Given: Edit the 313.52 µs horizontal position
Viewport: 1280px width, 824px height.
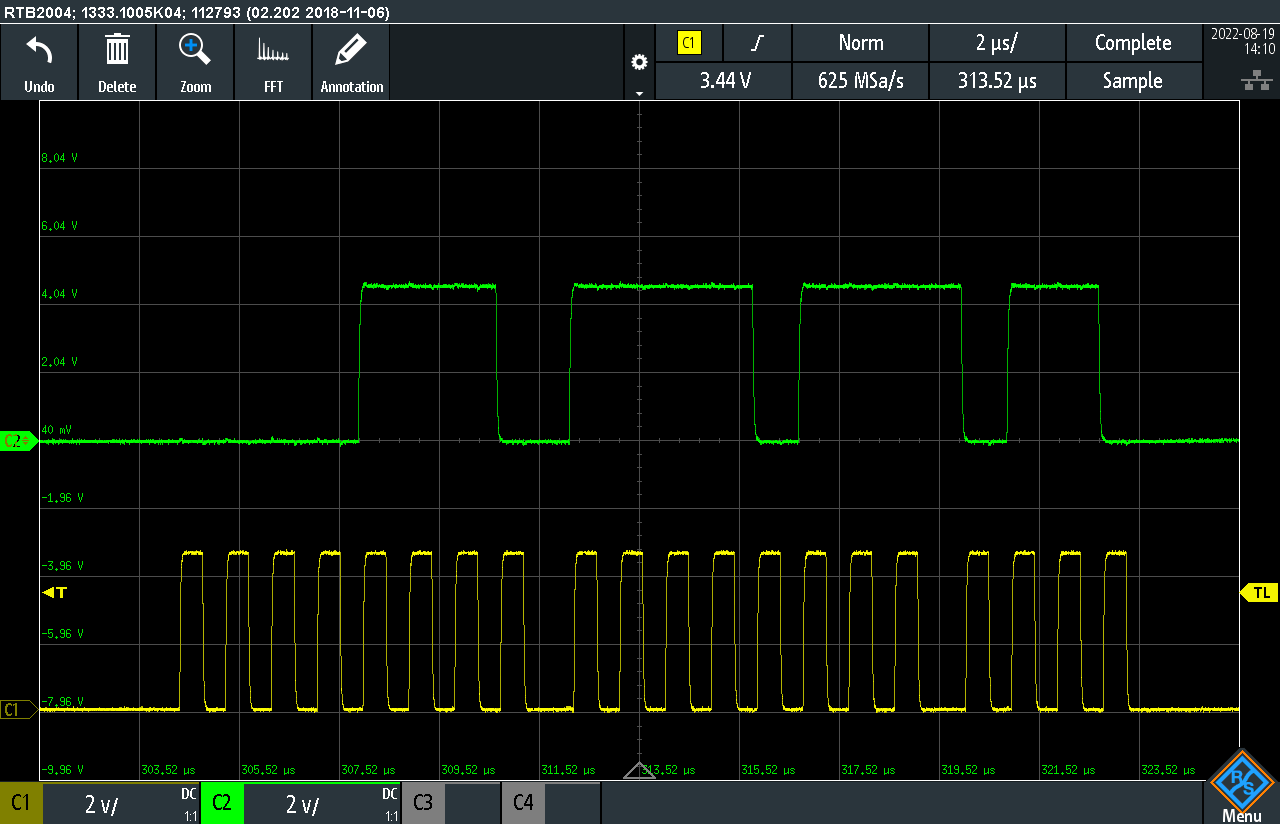Looking at the screenshot, I should [x=998, y=81].
